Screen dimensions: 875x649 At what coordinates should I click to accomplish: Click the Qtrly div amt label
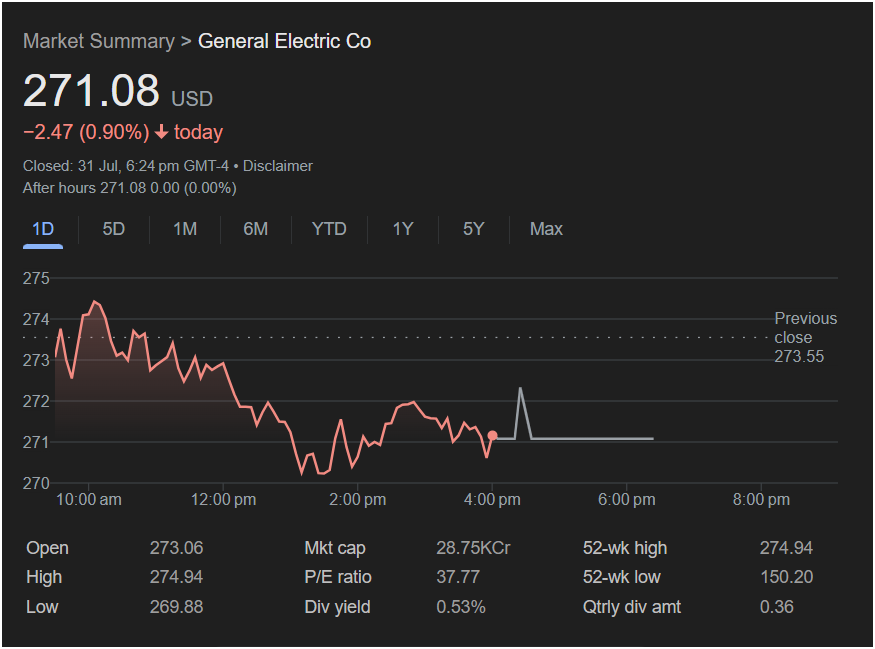[632, 607]
